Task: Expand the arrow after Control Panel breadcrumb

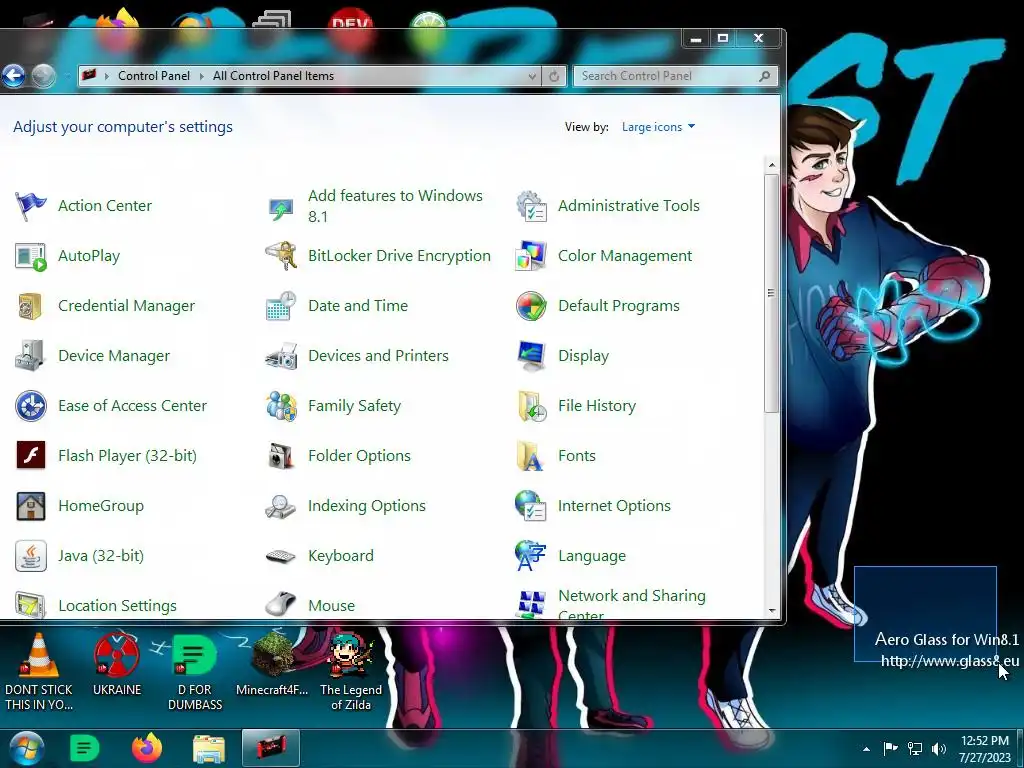Action: pos(201,76)
